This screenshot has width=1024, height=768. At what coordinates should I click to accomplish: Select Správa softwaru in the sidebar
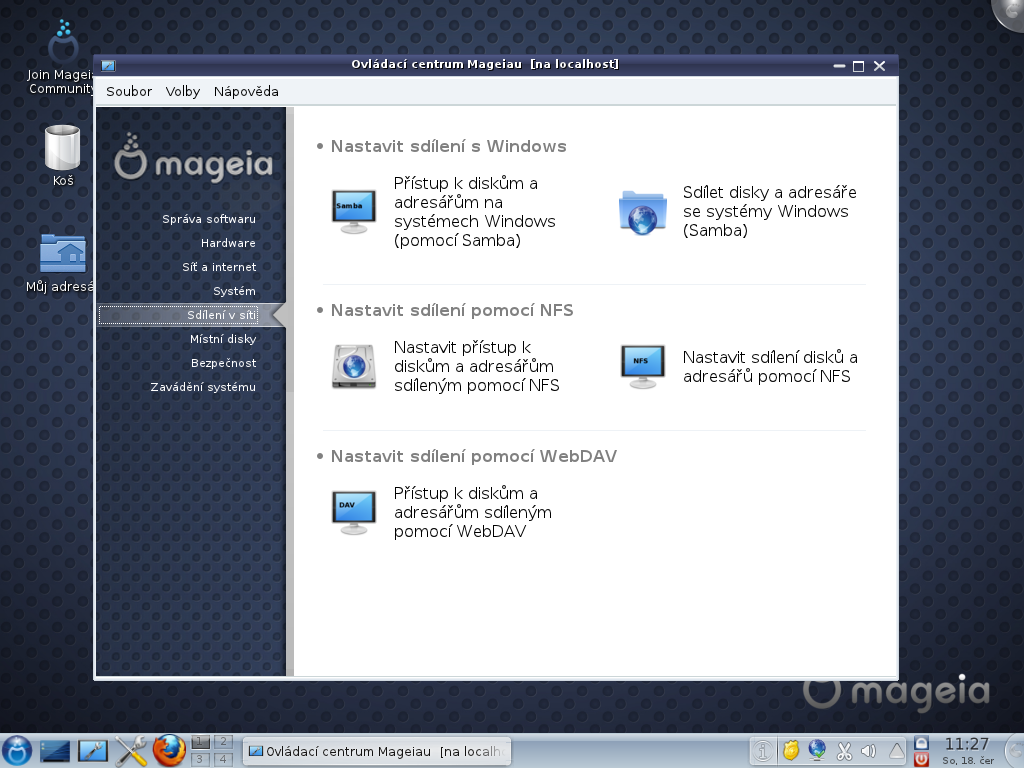209,219
